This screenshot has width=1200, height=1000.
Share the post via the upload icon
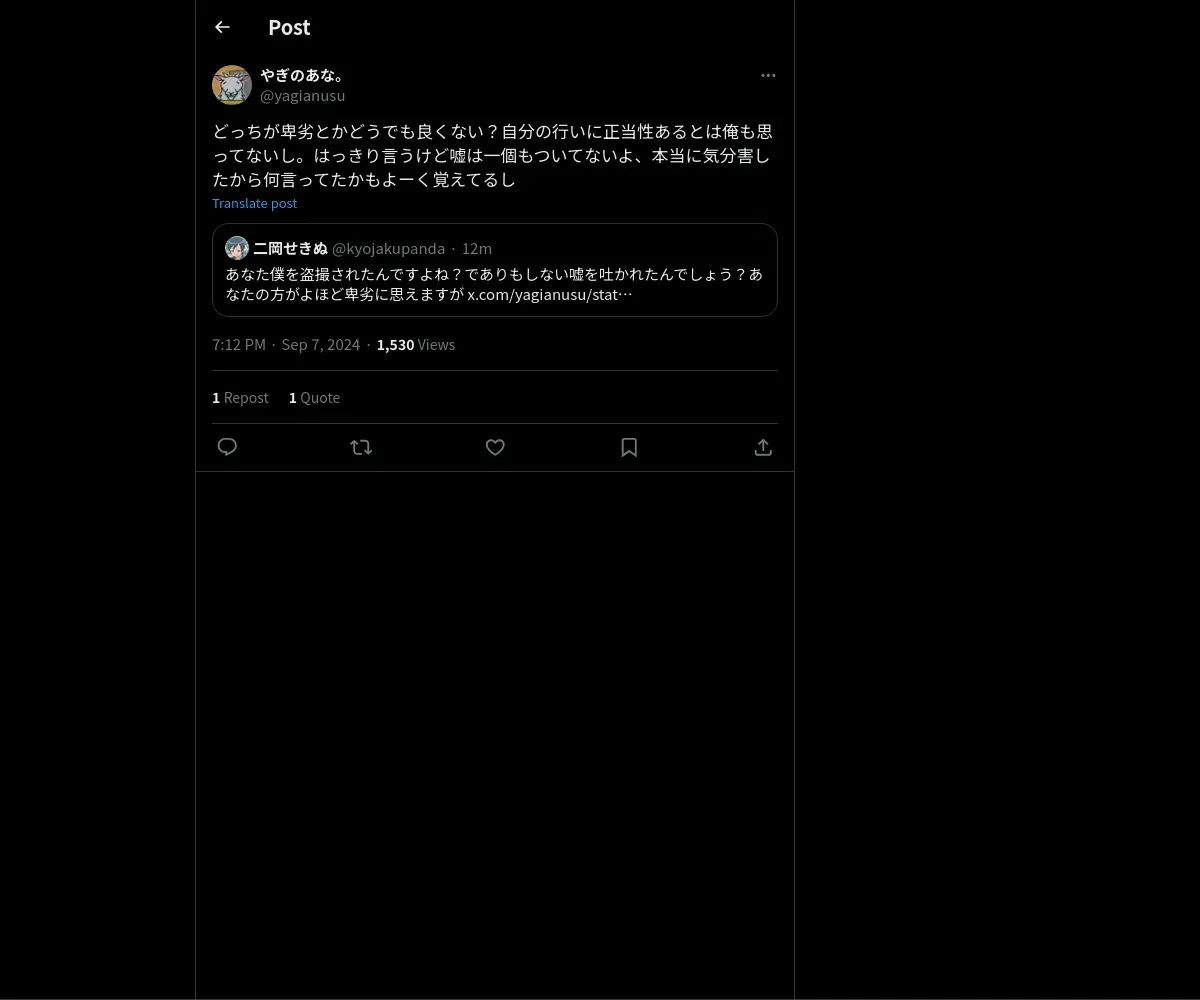pos(763,447)
